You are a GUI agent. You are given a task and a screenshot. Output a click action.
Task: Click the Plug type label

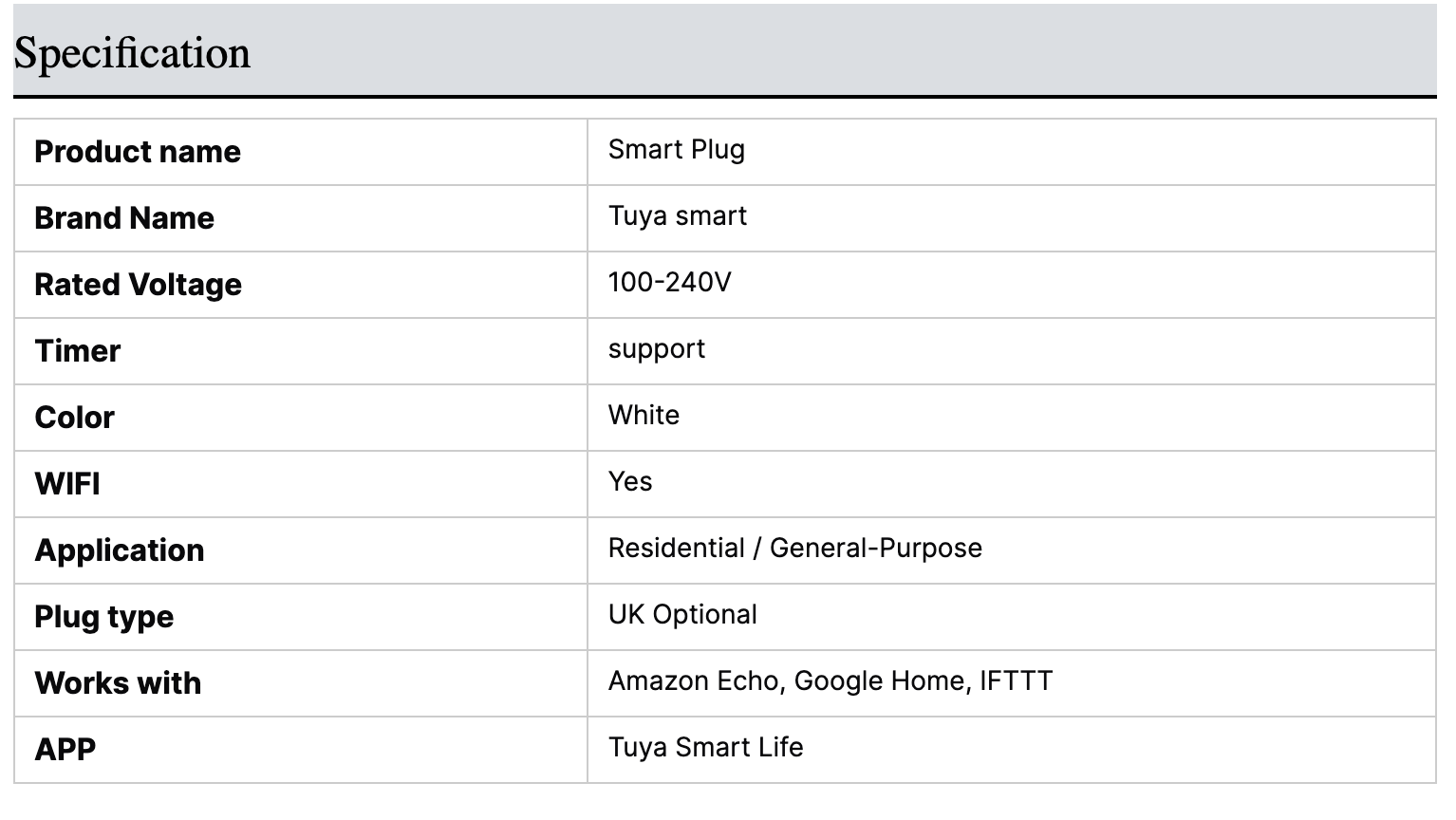point(104,617)
